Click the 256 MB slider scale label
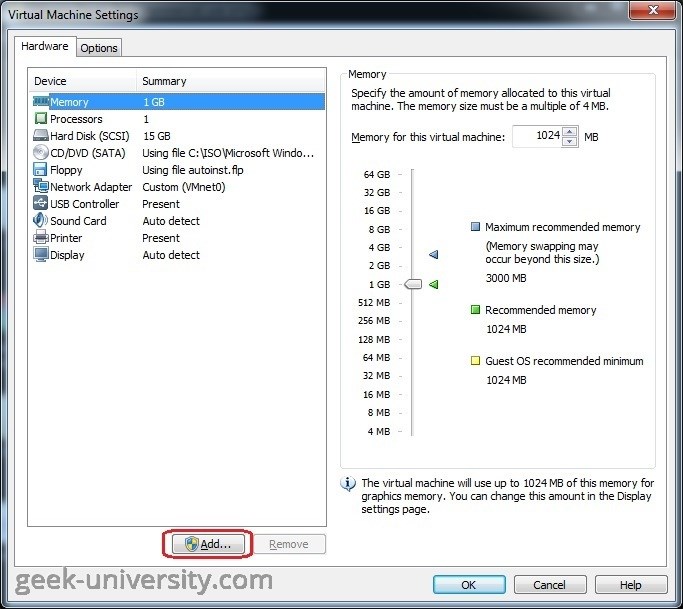Viewport: 683px width, 609px height. pyautogui.click(x=374, y=321)
